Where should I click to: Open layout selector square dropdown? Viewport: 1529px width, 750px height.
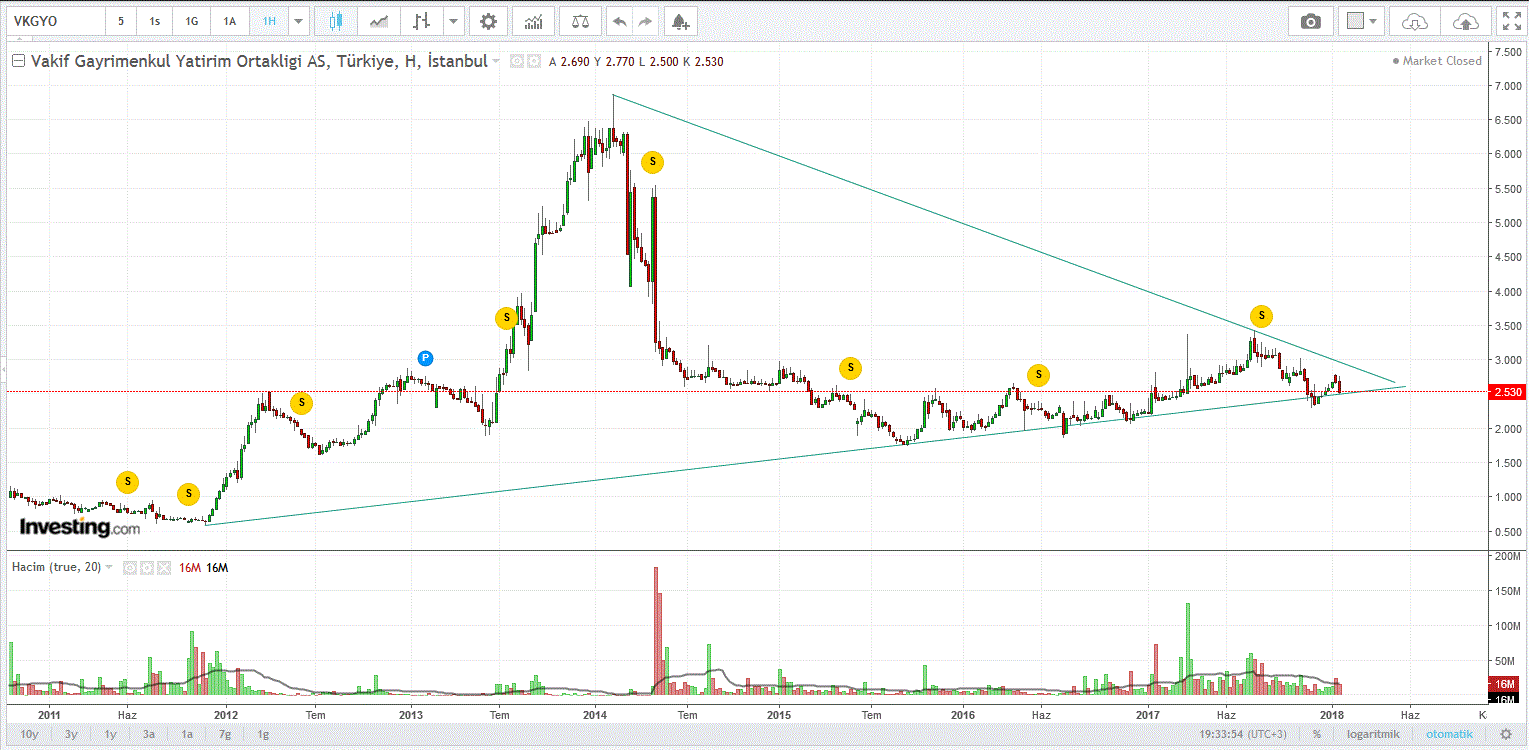point(1362,21)
